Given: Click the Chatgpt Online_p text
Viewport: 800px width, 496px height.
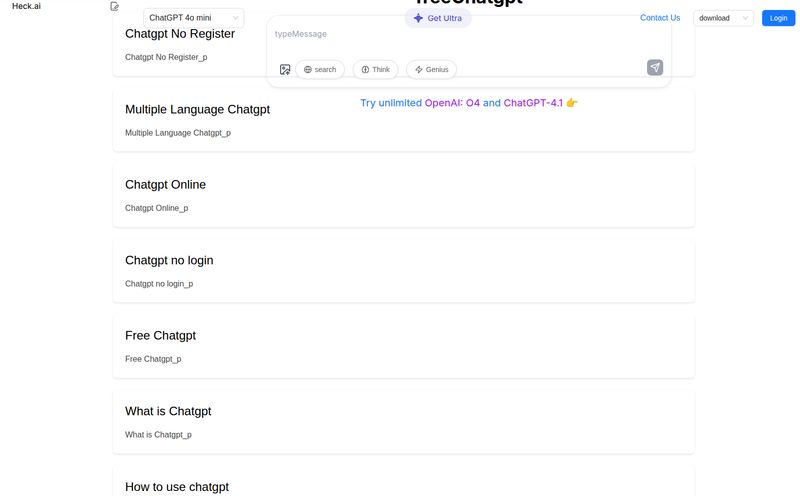Looking at the screenshot, I should pyautogui.click(x=156, y=208).
